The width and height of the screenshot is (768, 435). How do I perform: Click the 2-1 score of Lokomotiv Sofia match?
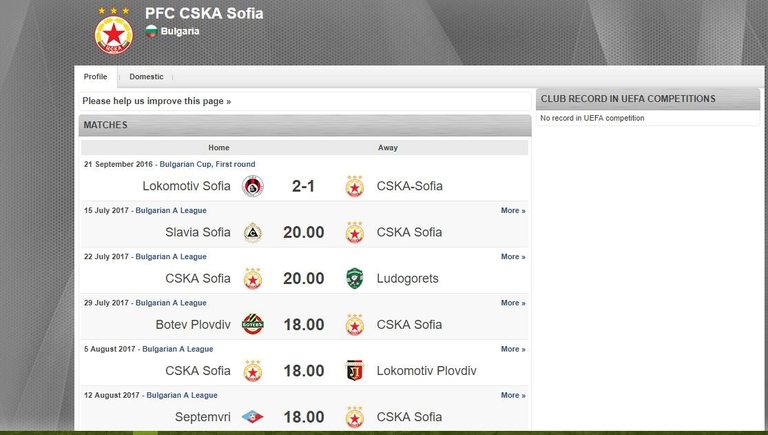[x=303, y=186]
